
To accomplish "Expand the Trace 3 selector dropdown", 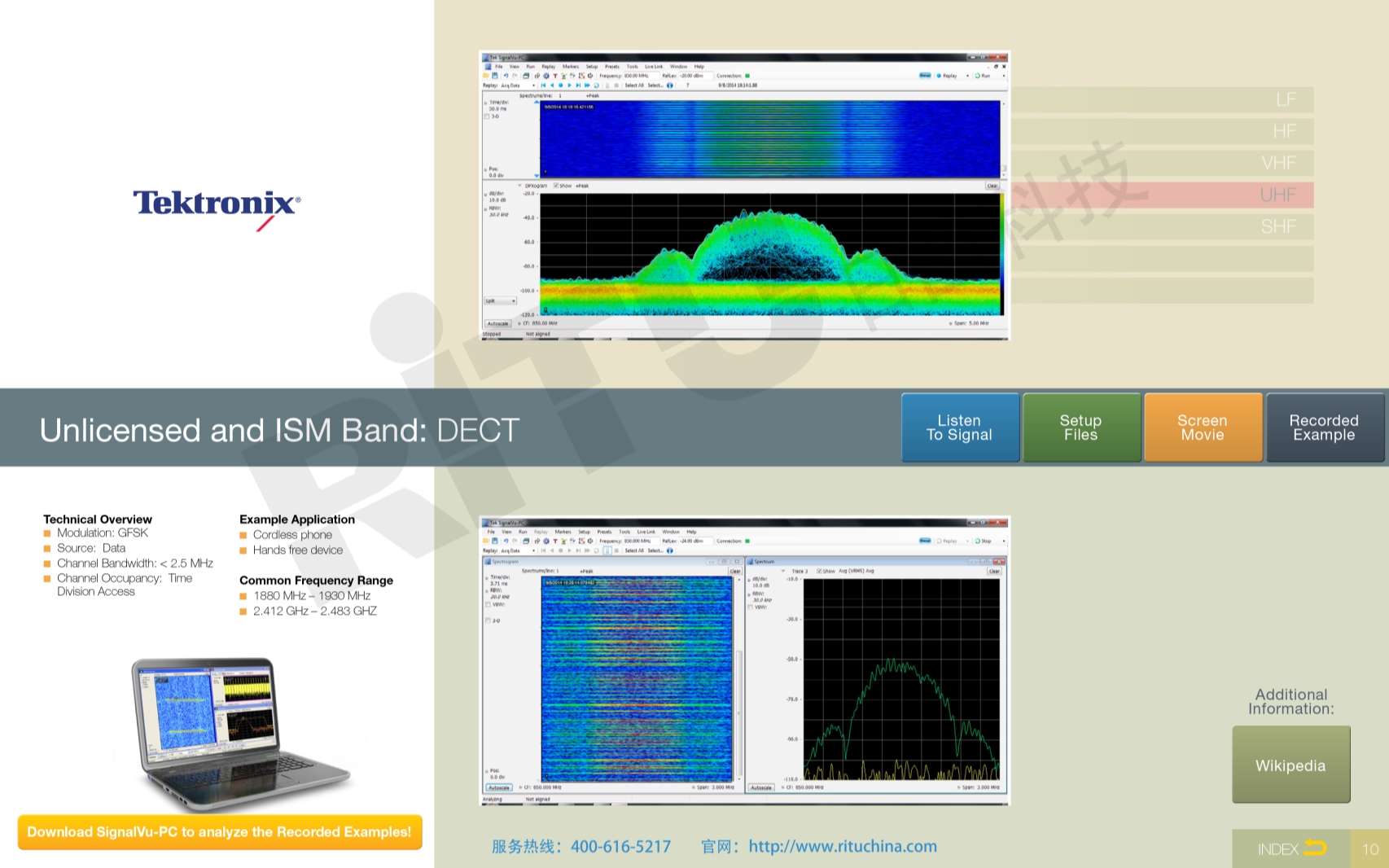I will [x=783, y=571].
